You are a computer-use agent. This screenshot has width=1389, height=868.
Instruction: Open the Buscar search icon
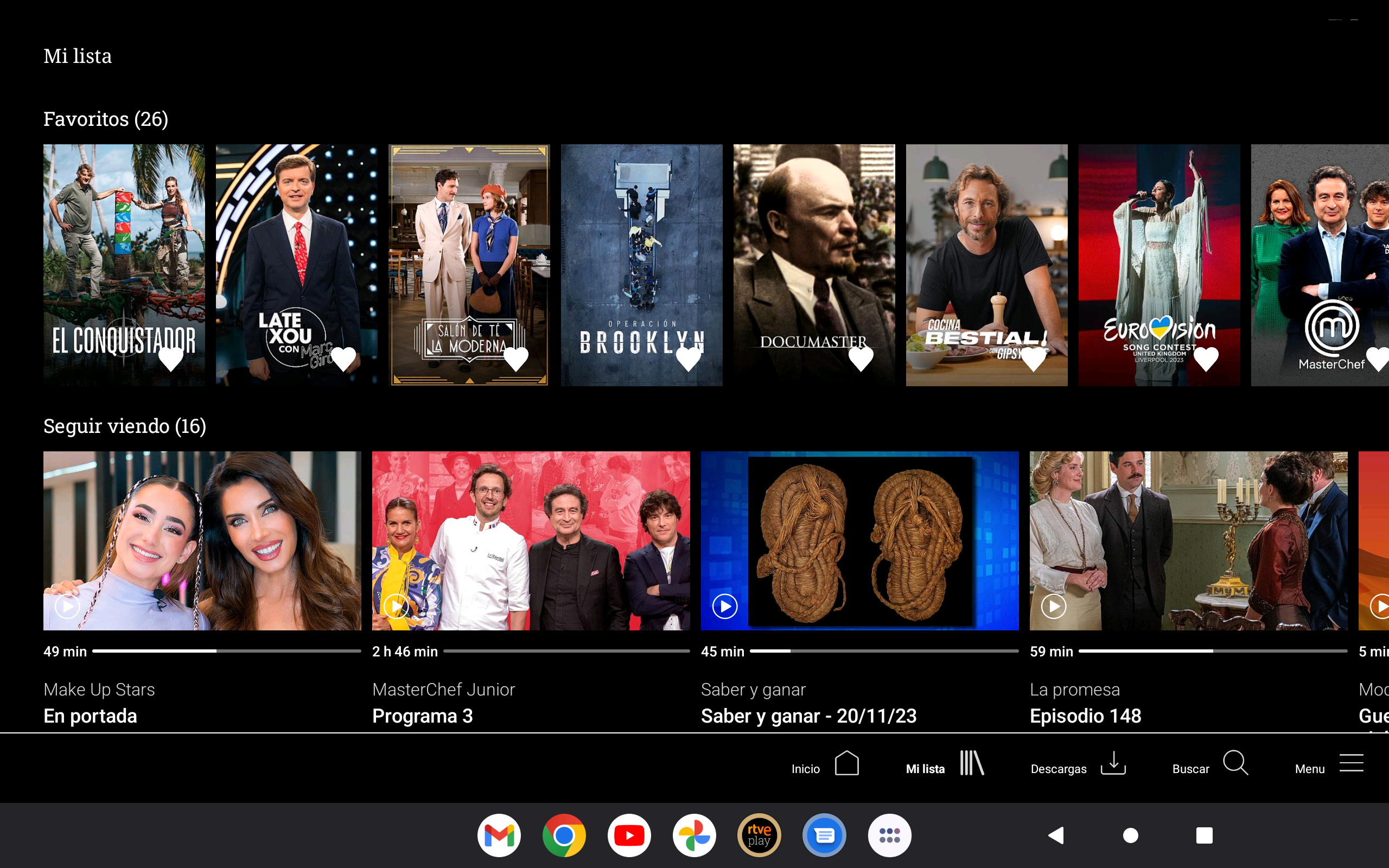point(1235,763)
